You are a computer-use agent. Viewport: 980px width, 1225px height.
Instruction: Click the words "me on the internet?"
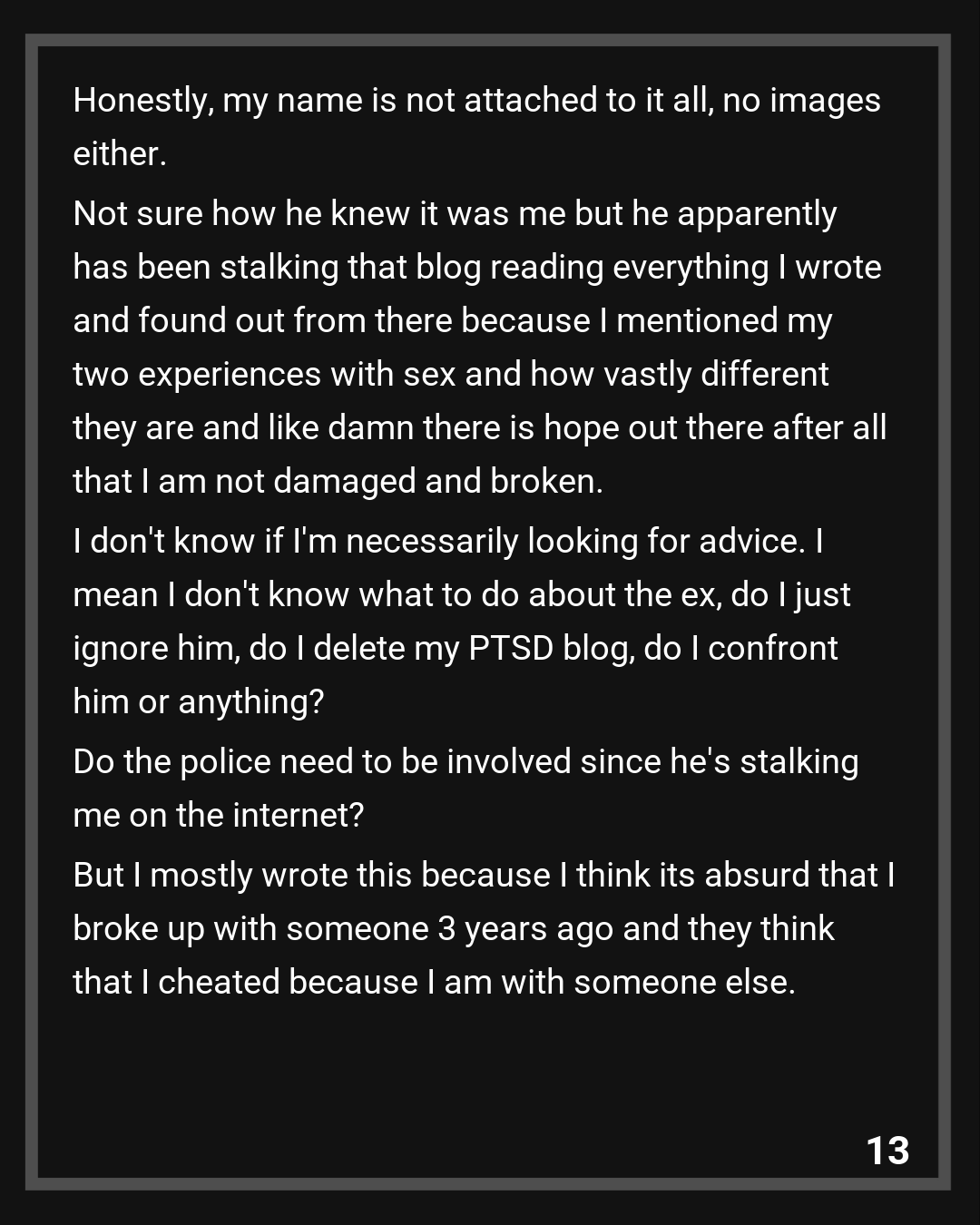(218, 815)
